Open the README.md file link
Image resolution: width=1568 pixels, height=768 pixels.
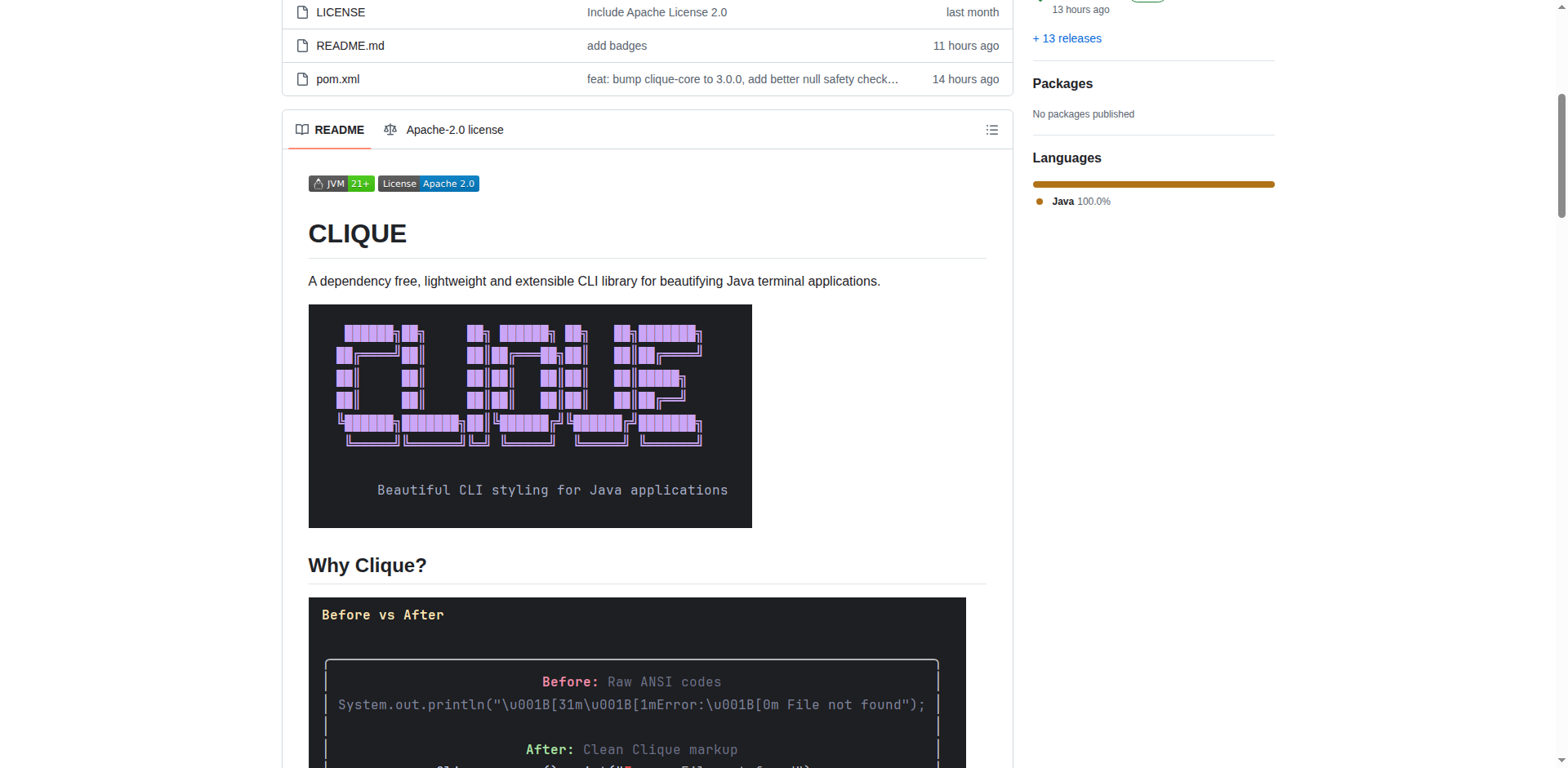pos(350,46)
